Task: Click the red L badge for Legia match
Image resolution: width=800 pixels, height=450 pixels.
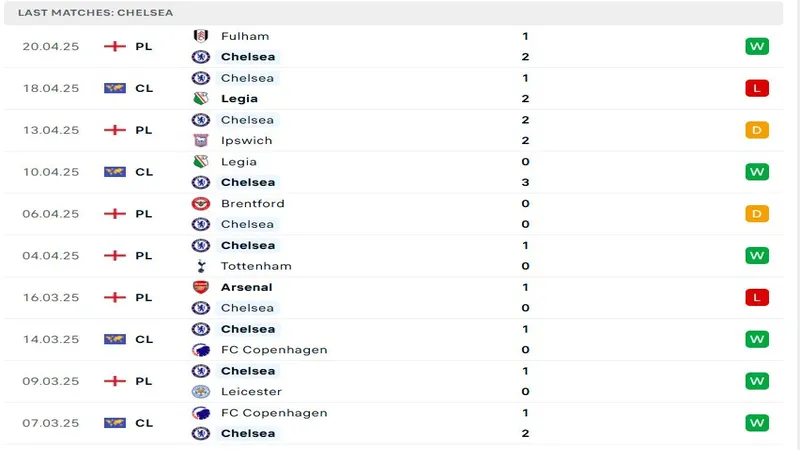Action: tap(756, 88)
